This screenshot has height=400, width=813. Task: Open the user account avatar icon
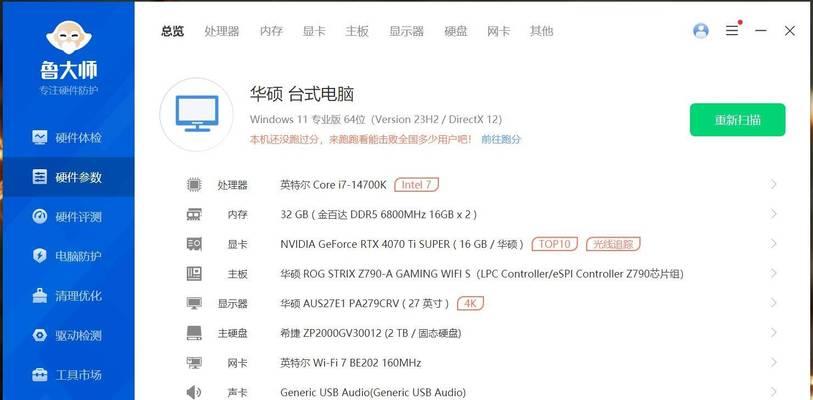point(700,31)
